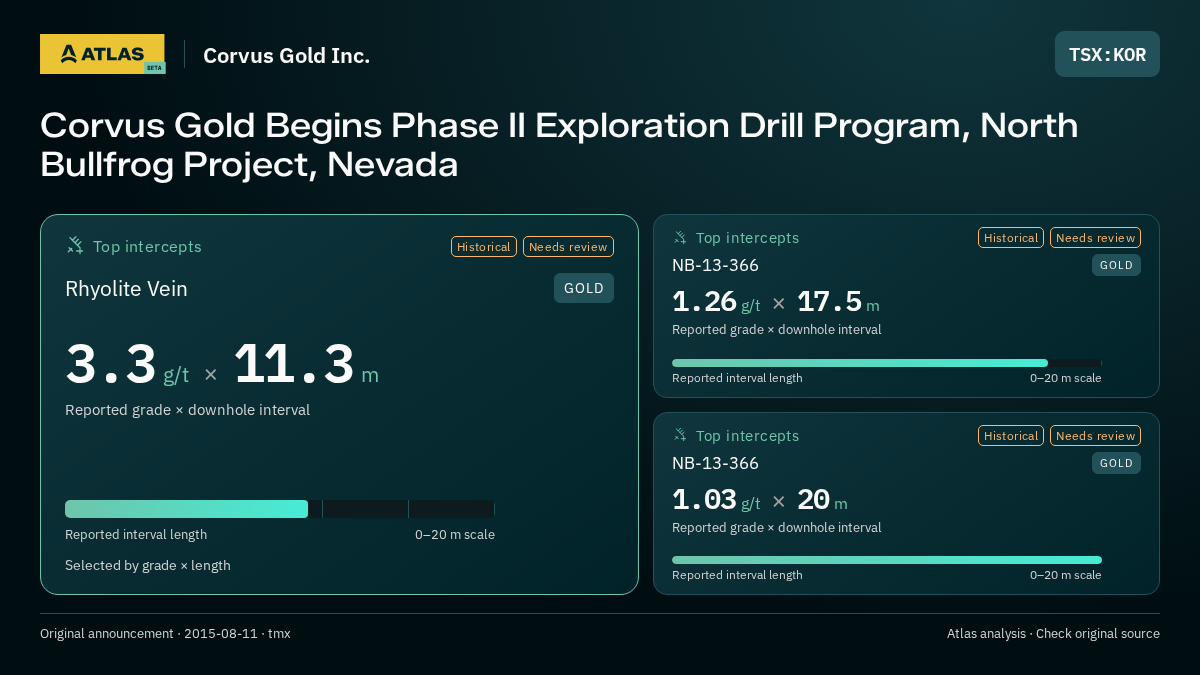Click the Atlas logo badge

102,54
